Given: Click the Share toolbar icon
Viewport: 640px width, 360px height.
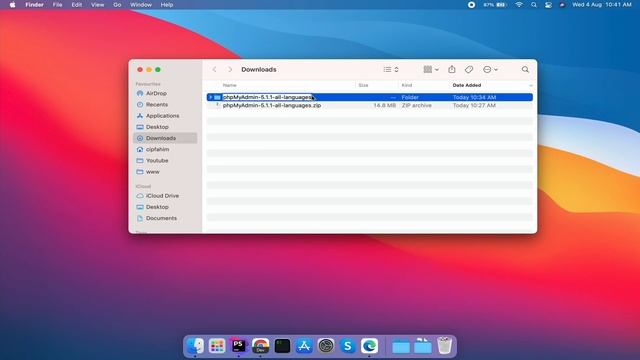Looking at the screenshot, I should click(x=452, y=69).
